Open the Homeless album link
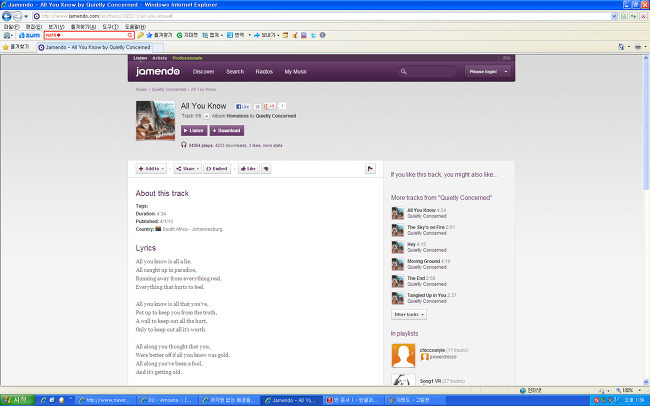The image size is (650, 406). (238, 116)
